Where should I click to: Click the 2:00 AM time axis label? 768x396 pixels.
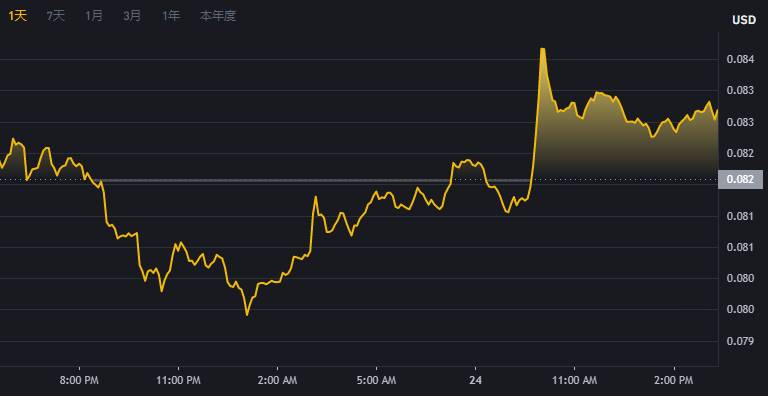(277, 380)
